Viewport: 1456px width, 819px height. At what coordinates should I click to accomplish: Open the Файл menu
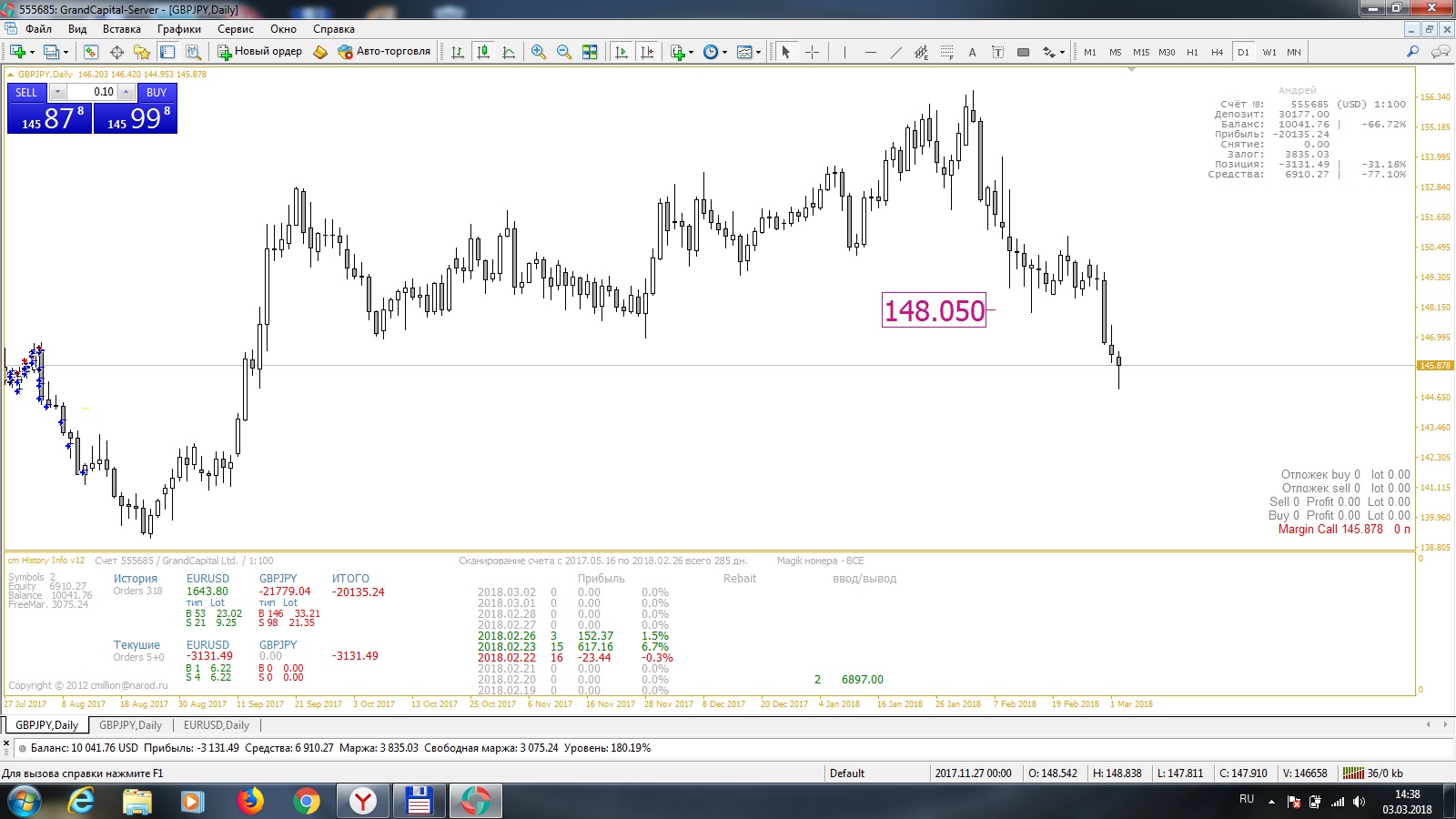pos(38,29)
